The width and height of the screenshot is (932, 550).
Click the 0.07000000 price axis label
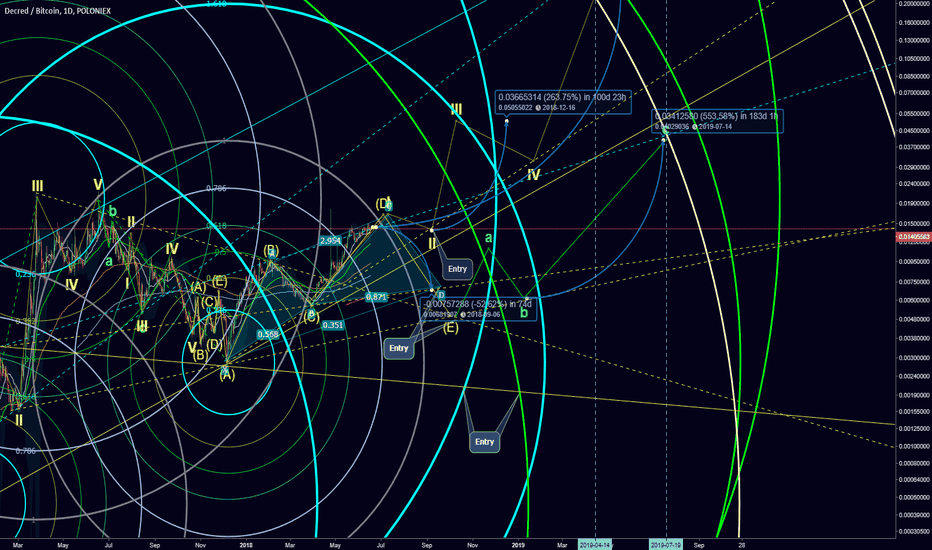pos(914,93)
